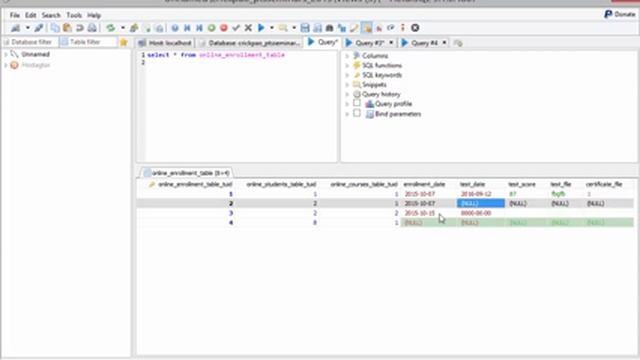Click the round black stop icon

(415, 28)
